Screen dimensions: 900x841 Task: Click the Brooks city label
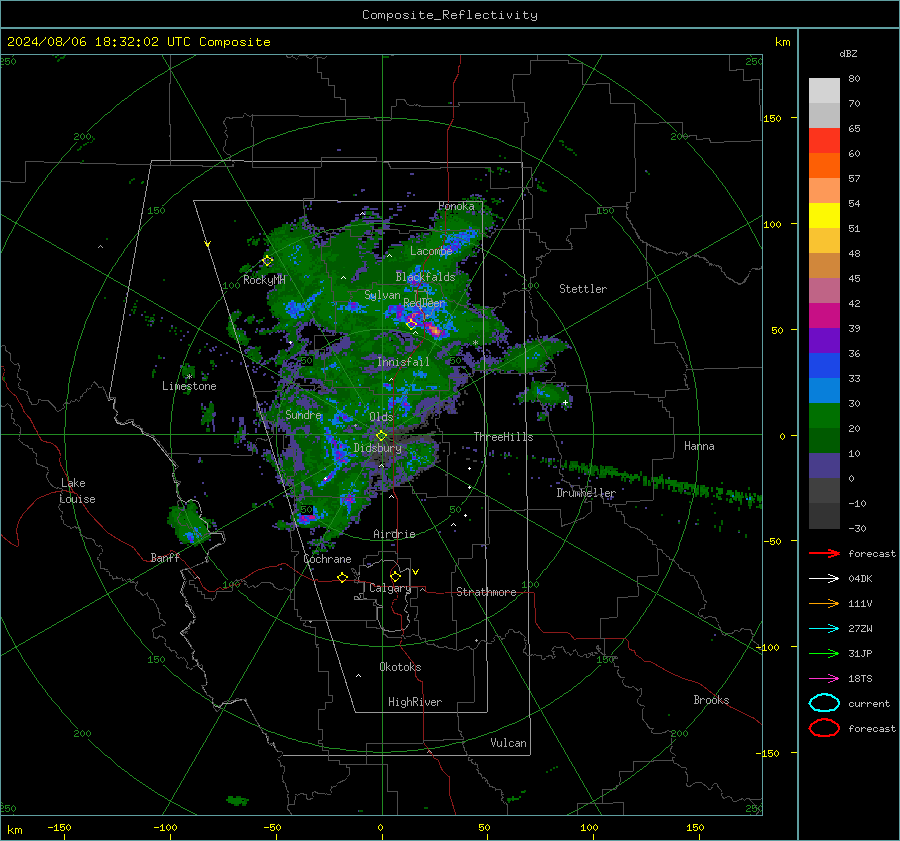[711, 700]
